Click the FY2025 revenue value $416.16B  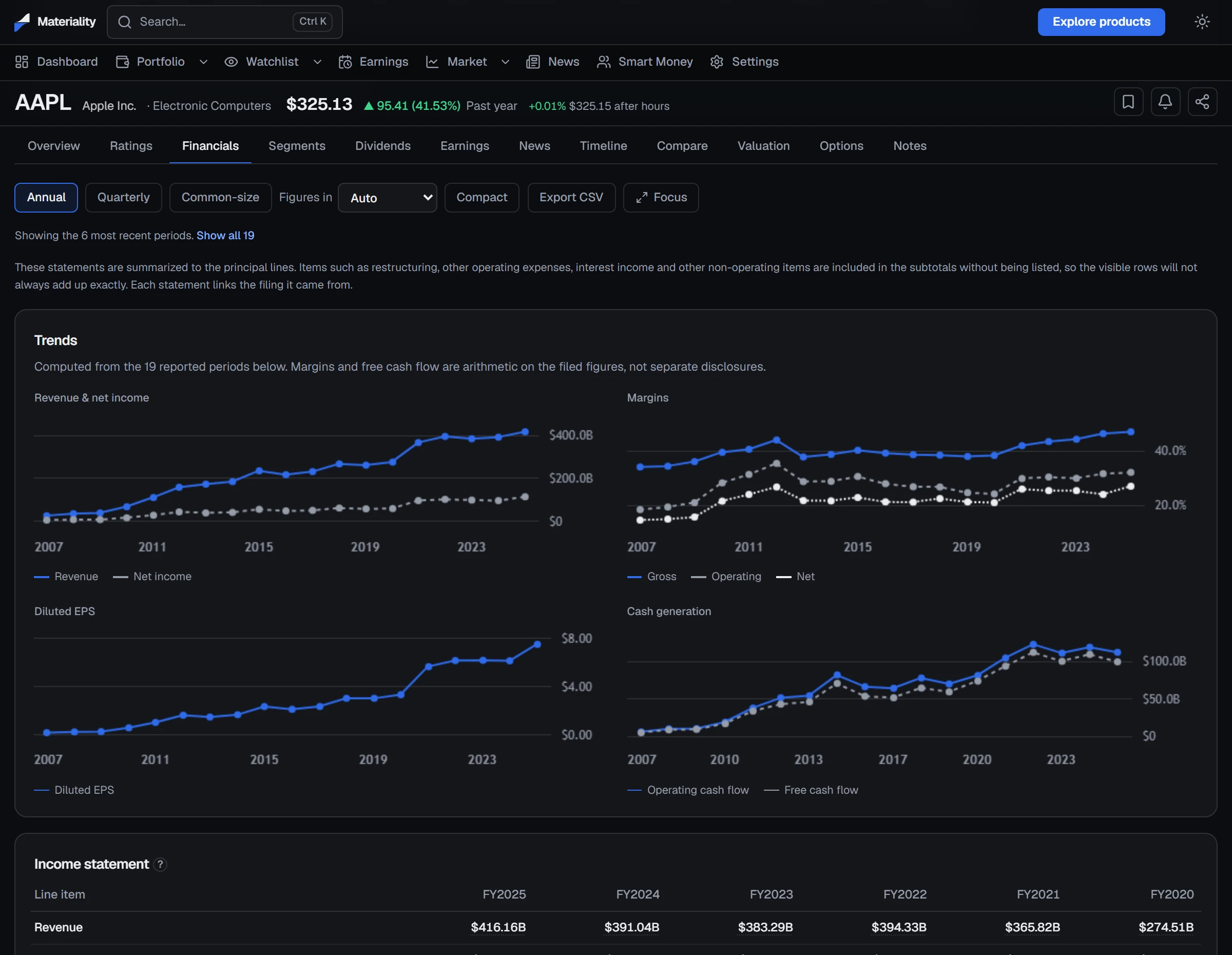(x=498, y=927)
